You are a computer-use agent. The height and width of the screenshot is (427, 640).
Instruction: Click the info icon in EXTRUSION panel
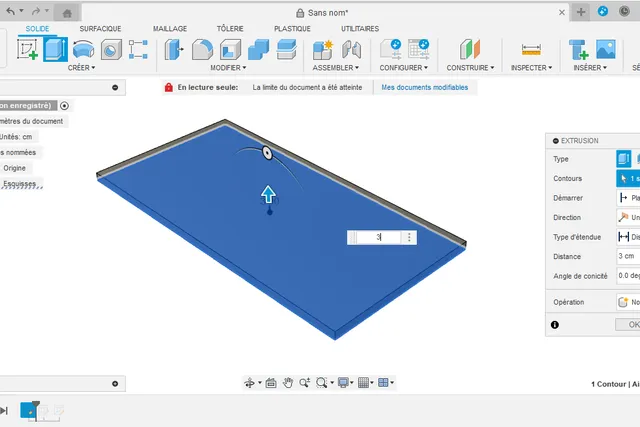pos(555,325)
